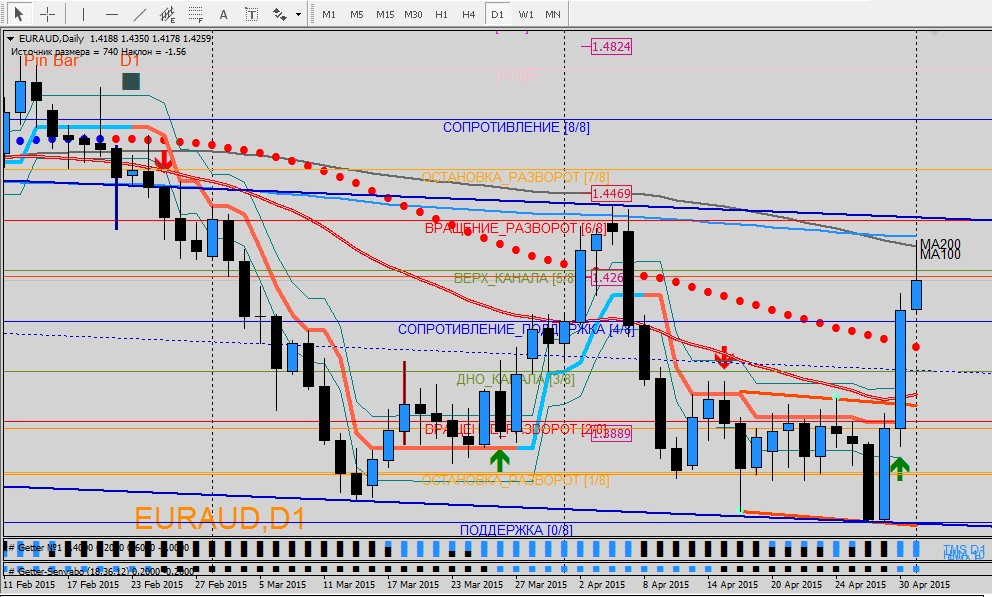Viewport: 992px width, 597px height.
Task: Select the 1.4824 price label
Action: coord(611,46)
